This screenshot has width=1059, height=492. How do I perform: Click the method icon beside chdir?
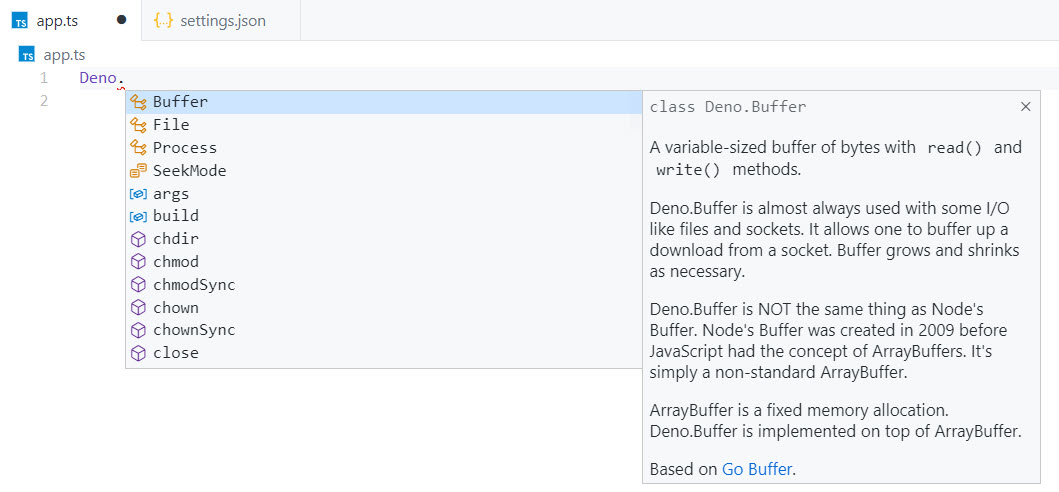(x=138, y=239)
